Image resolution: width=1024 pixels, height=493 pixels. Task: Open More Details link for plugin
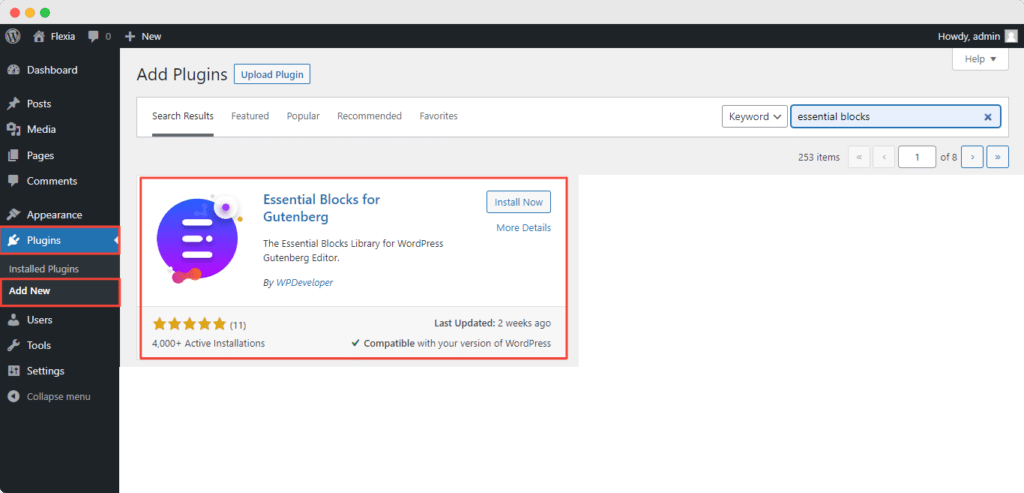(523, 228)
